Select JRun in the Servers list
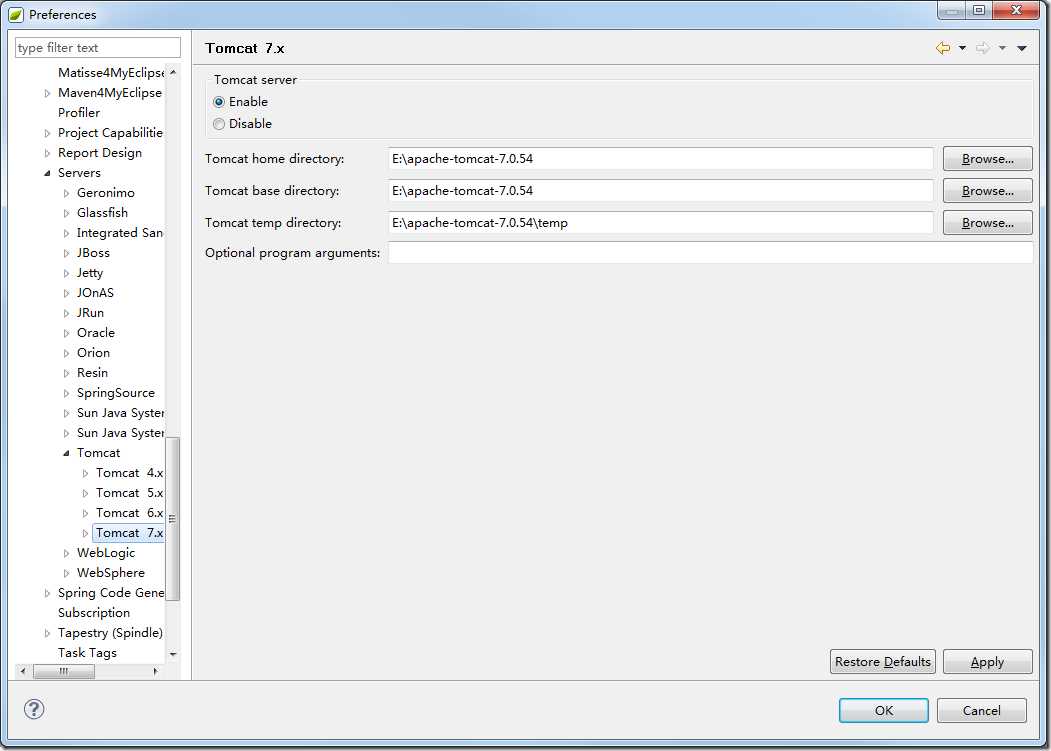 tap(90, 313)
